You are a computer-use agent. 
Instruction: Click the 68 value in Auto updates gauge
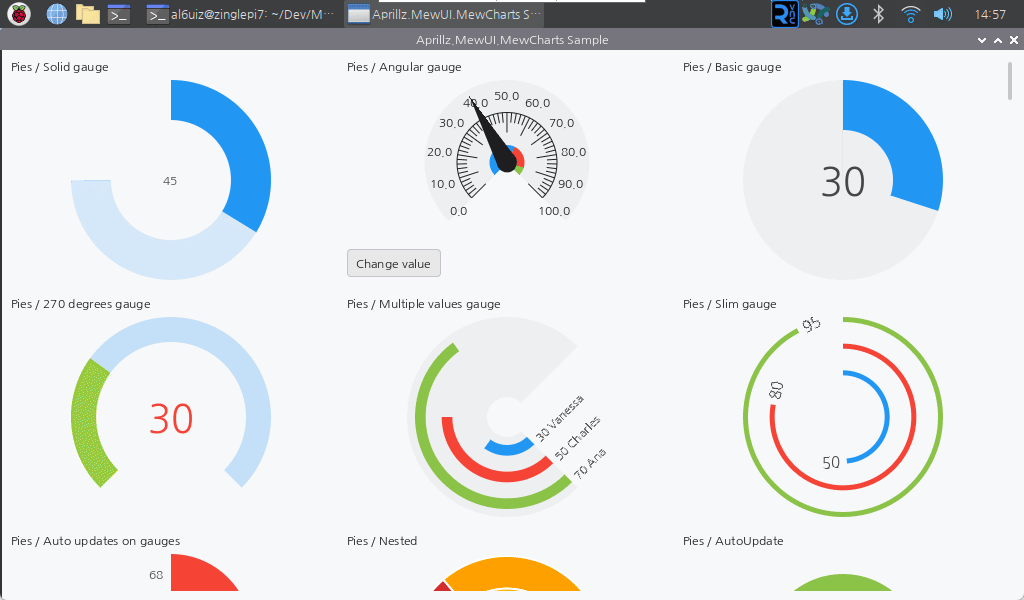pos(156,575)
